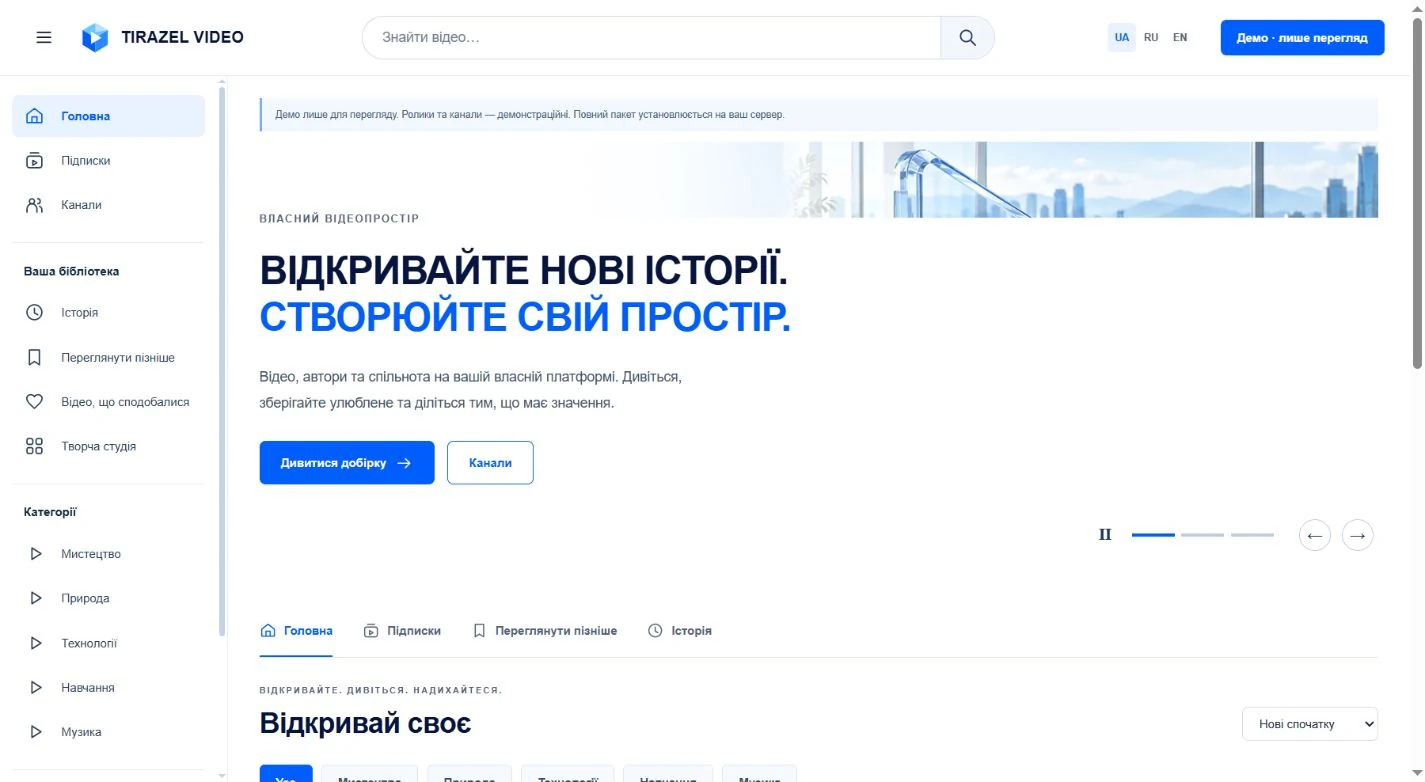Image resolution: width=1425 pixels, height=782 pixels.
Task: Open Підписки in the left sidebar
Action: point(108,160)
